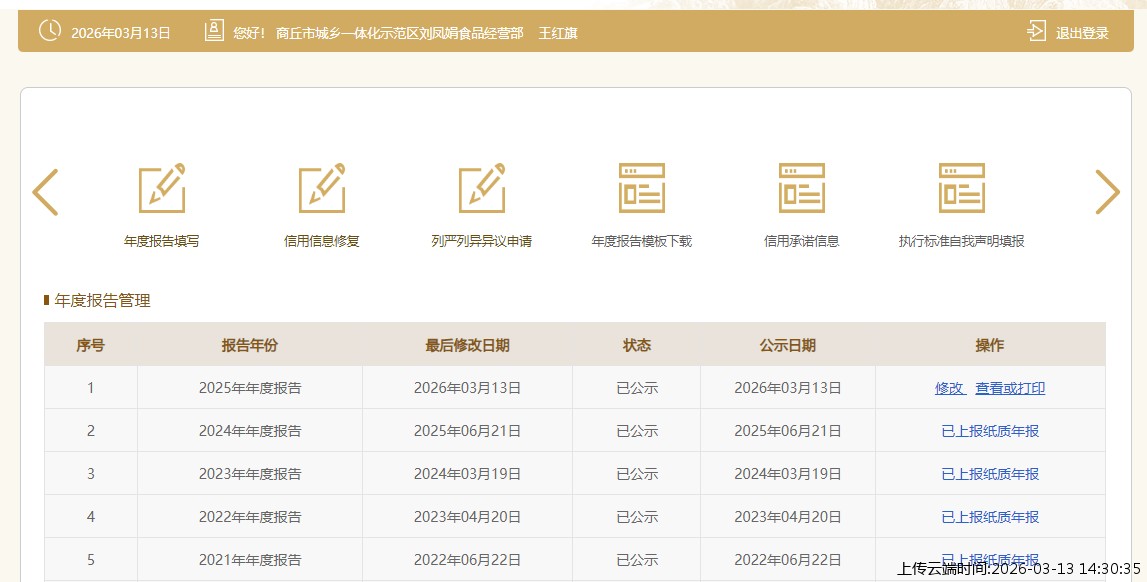
Task: Click the 年度报告模板下载 icon
Action: 642,188
